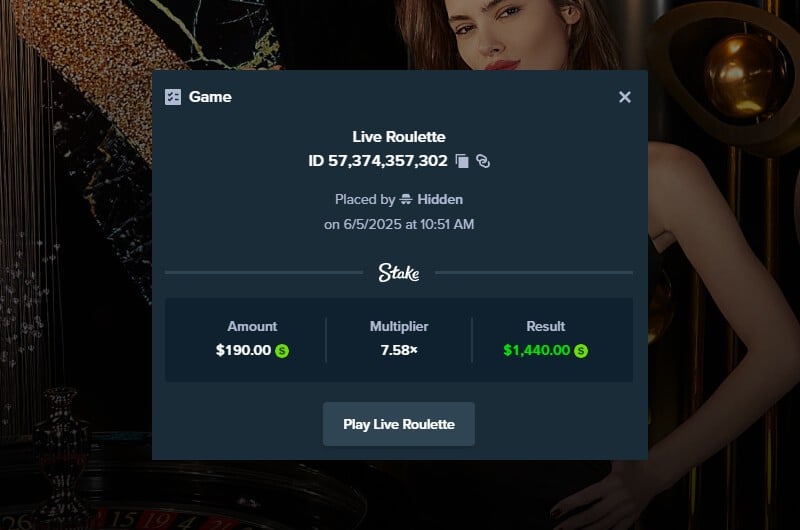Click the Amount column label

(252, 326)
